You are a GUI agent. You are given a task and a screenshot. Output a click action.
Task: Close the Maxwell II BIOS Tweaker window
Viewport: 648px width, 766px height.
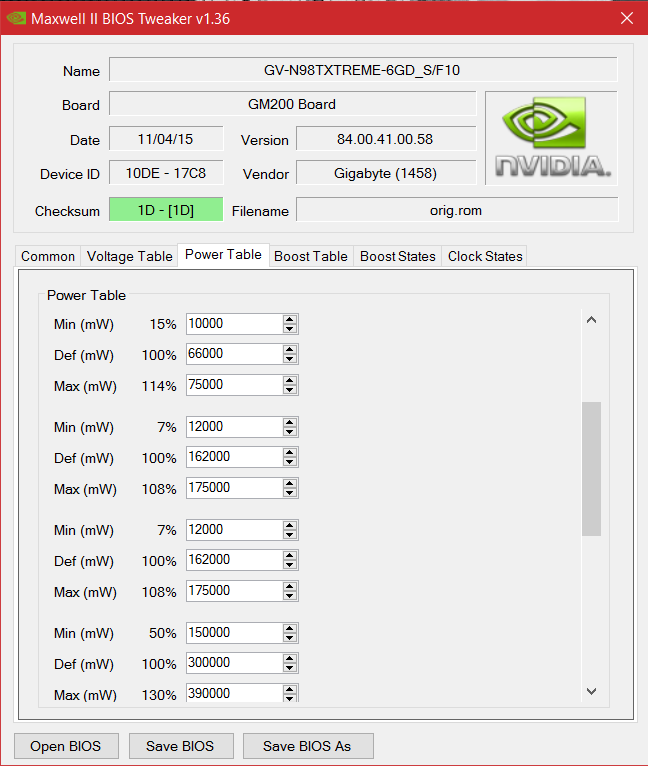(627, 19)
